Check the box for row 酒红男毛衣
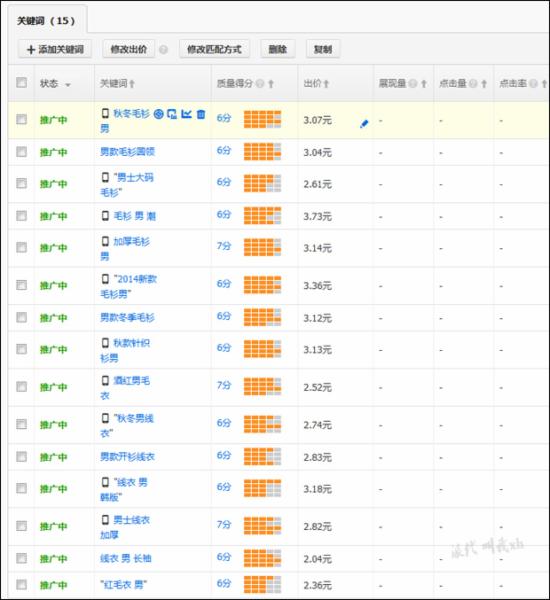 (x=21, y=386)
